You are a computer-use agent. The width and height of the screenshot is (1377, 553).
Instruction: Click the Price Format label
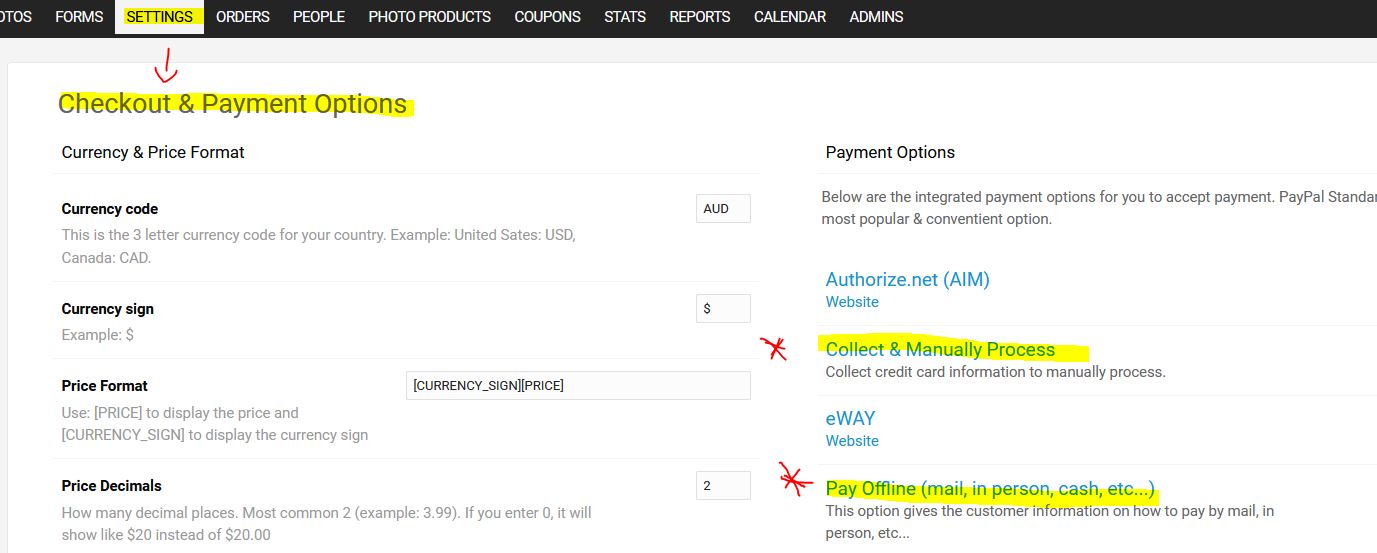click(105, 386)
